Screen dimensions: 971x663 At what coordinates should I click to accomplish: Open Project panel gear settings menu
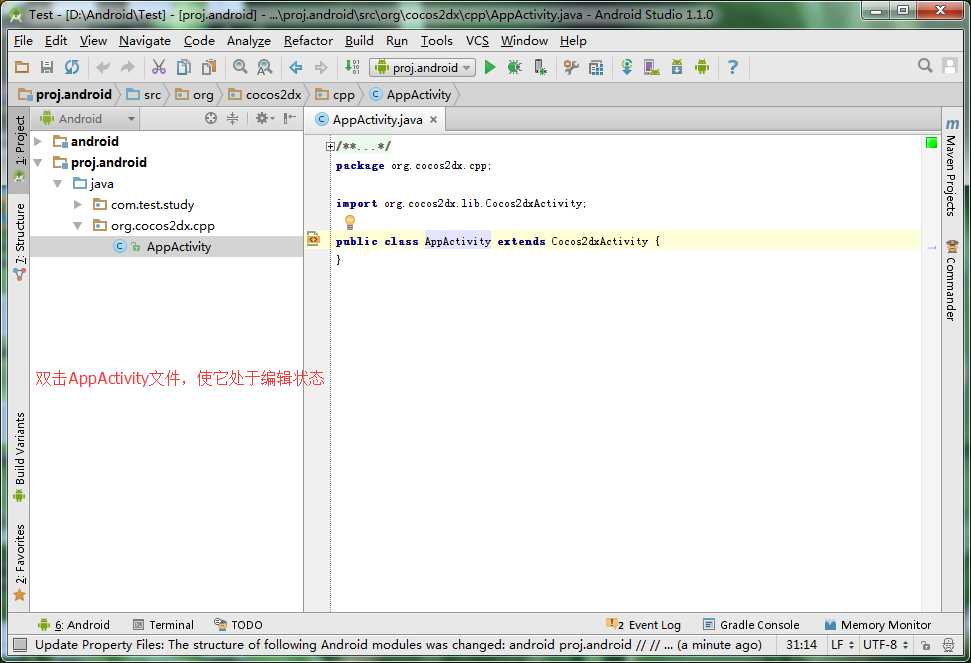click(264, 118)
